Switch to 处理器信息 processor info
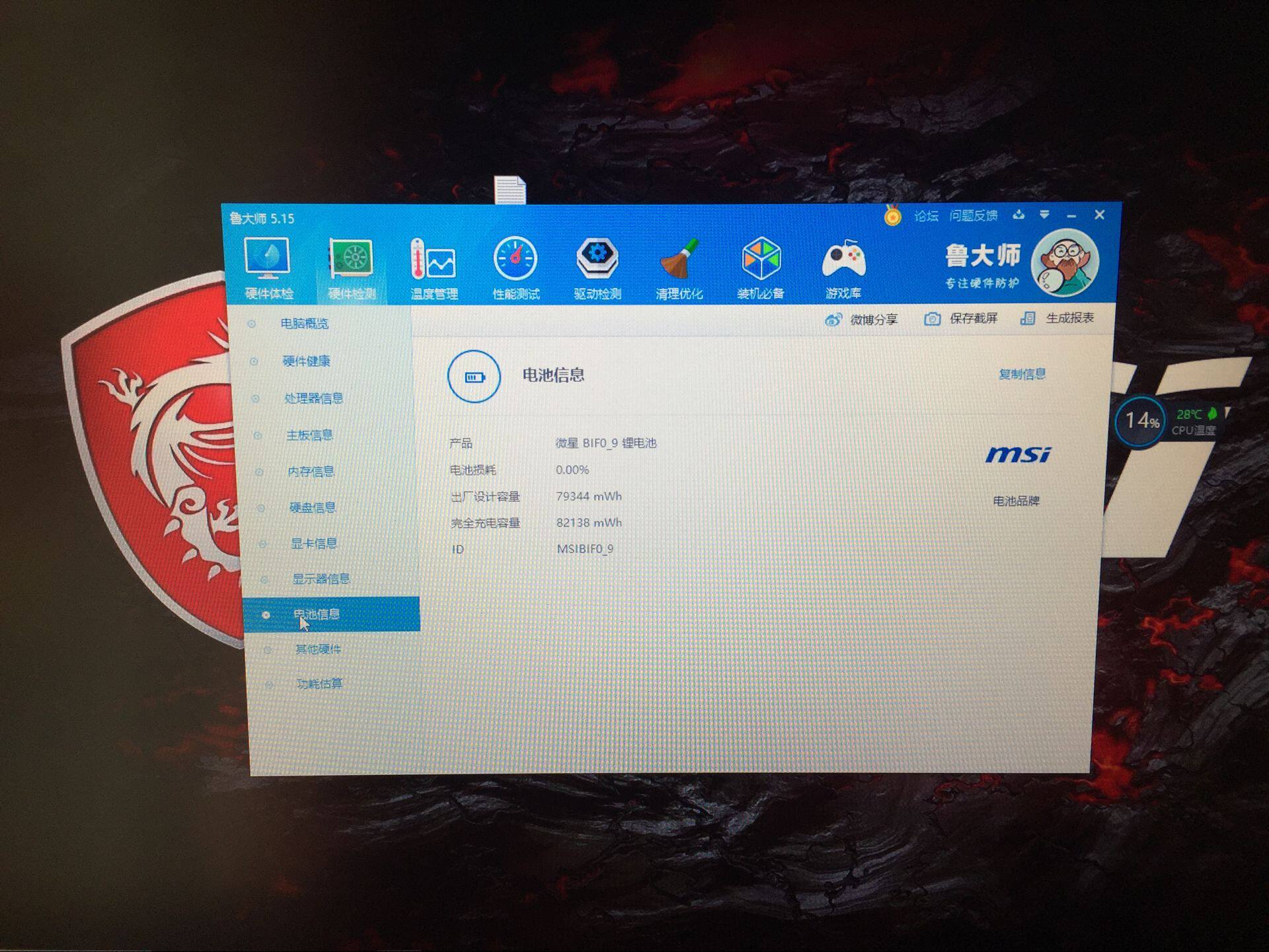 (313, 398)
